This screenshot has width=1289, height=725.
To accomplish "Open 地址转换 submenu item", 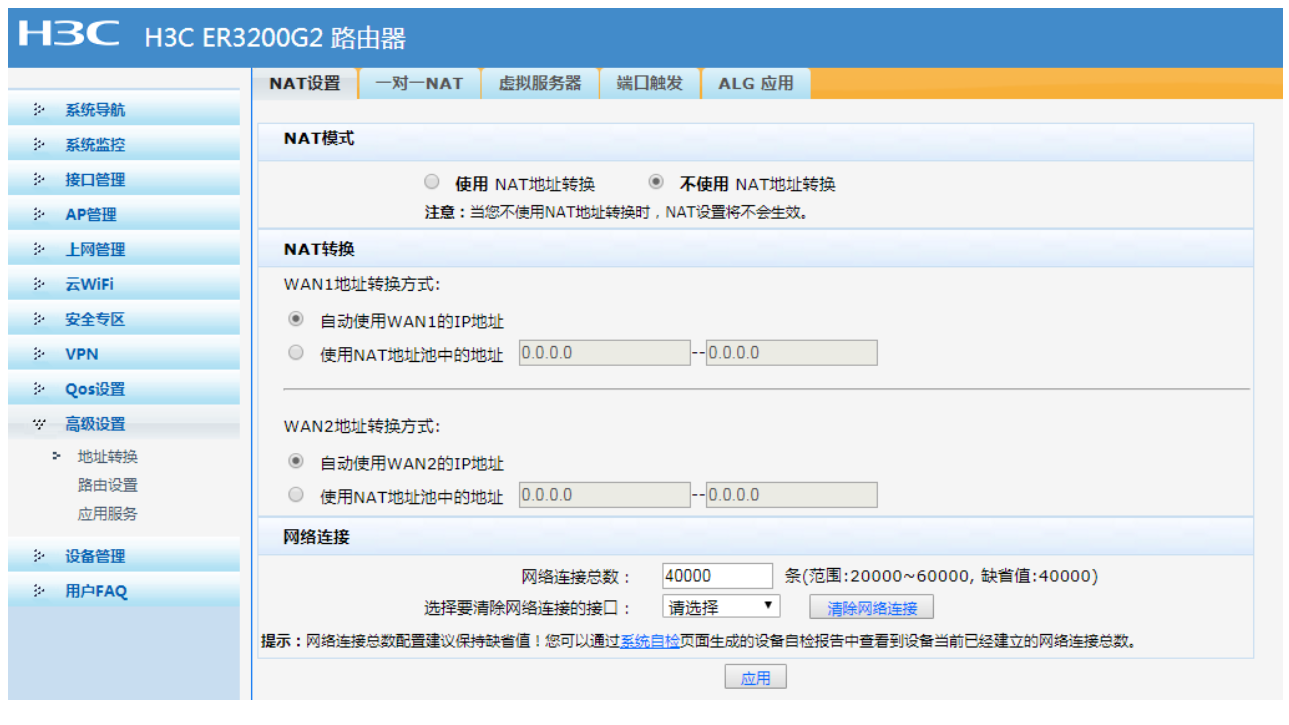I will 108,457.
